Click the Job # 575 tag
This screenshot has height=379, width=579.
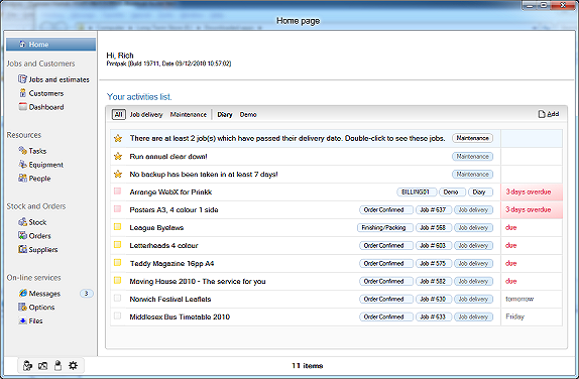pos(433,263)
